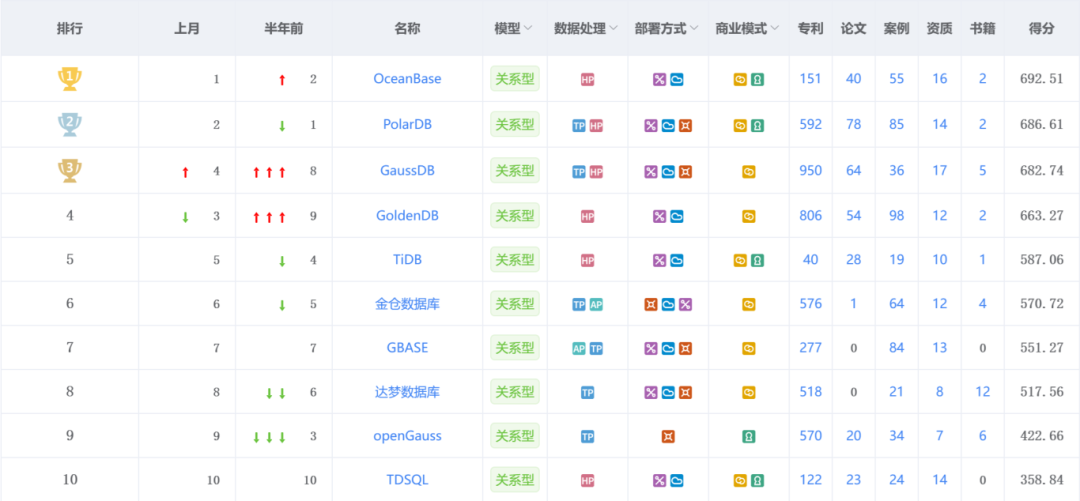Expand the 商业模式 filter dropdown
The width and height of the screenshot is (1080, 501).
coord(774,29)
